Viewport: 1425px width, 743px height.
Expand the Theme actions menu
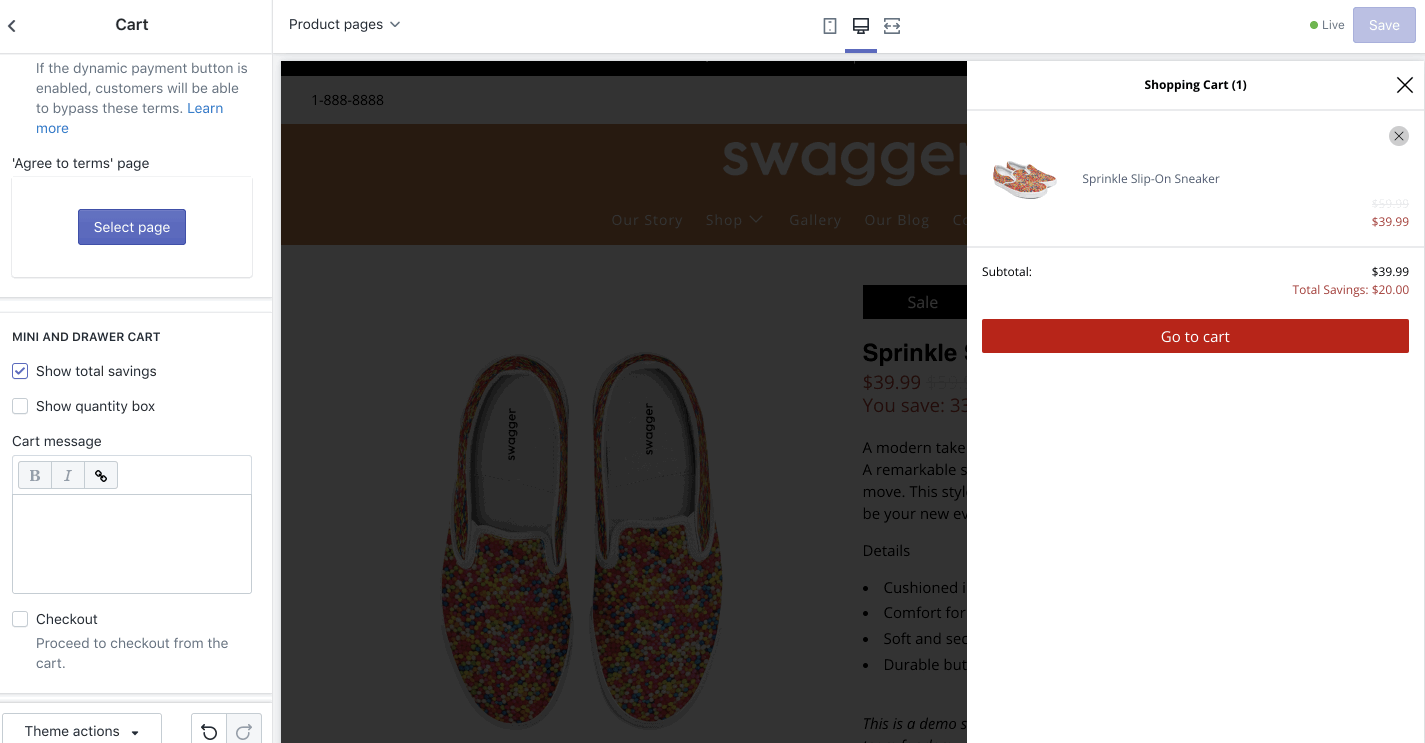click(x=82, y=732)
